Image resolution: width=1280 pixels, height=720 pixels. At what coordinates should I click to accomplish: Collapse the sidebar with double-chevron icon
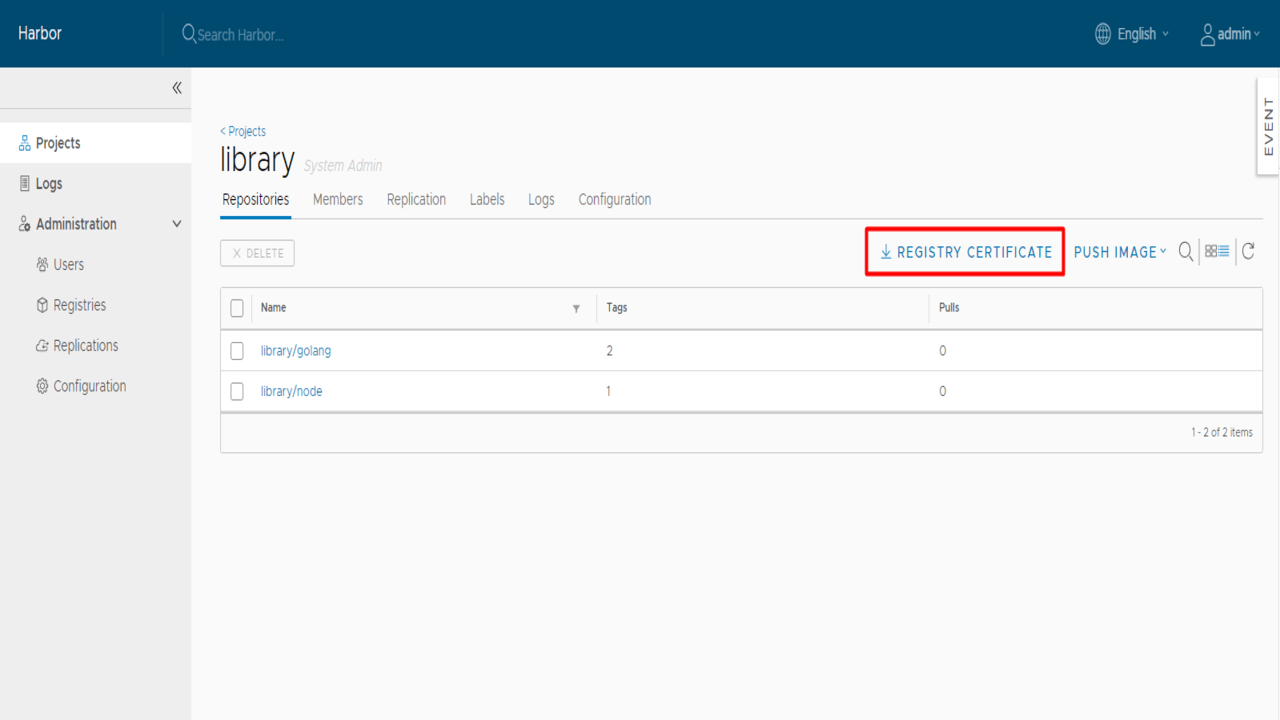pos(177,88)
